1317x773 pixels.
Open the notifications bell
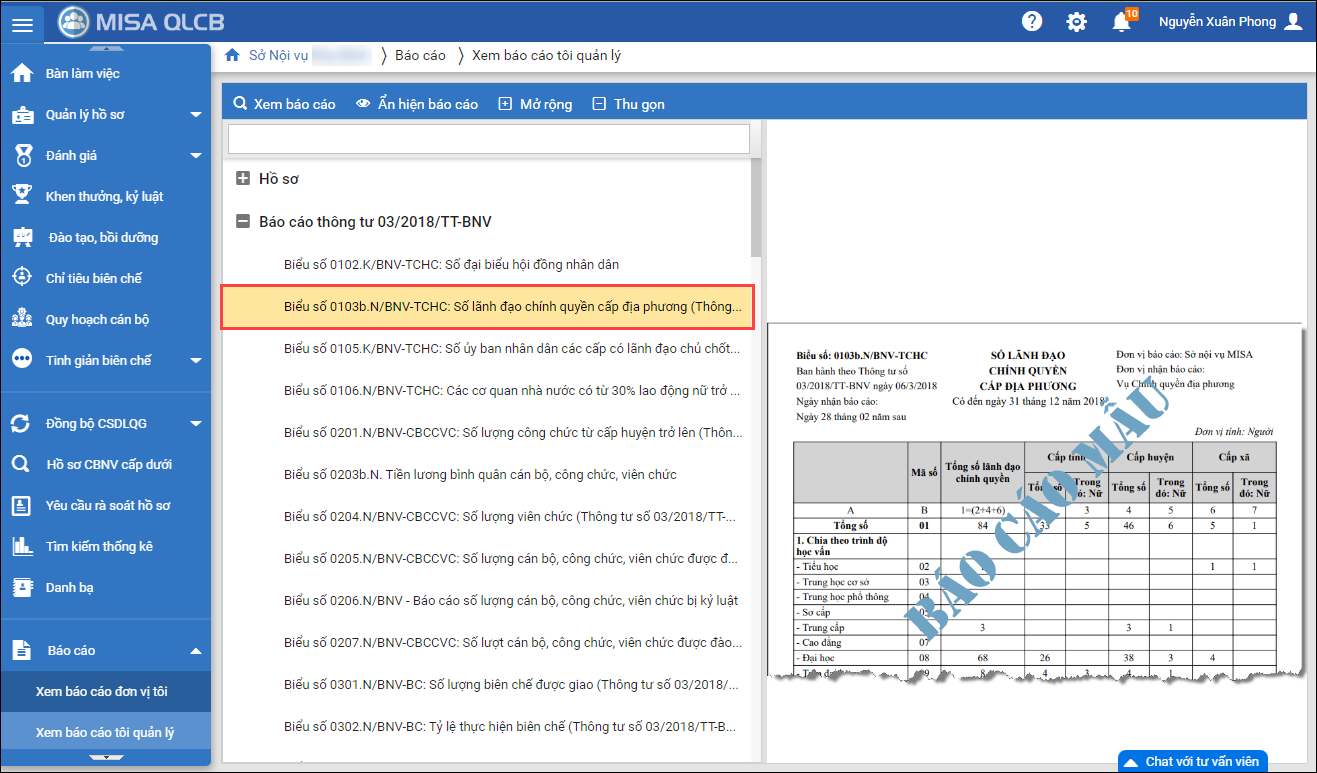[1121, 22]
